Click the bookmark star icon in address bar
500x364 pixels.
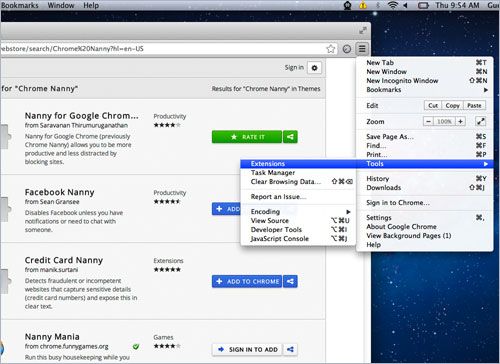click(330, 49)
